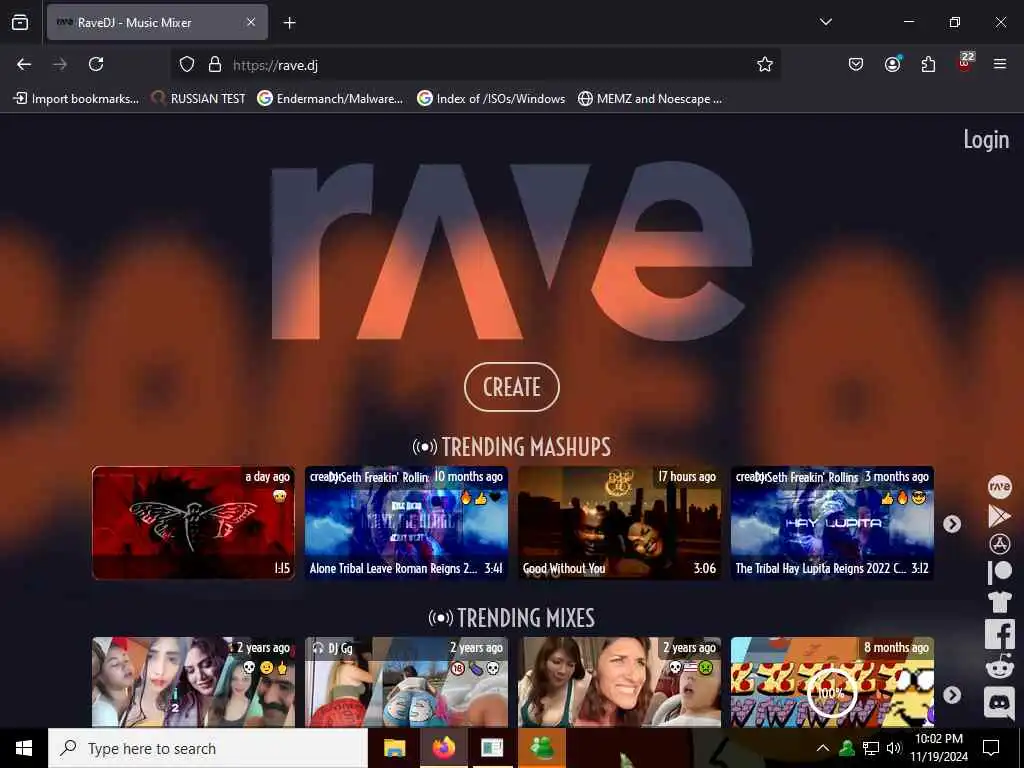List all tabs with the chevron
1024x768 pixels.
[825, 22]
